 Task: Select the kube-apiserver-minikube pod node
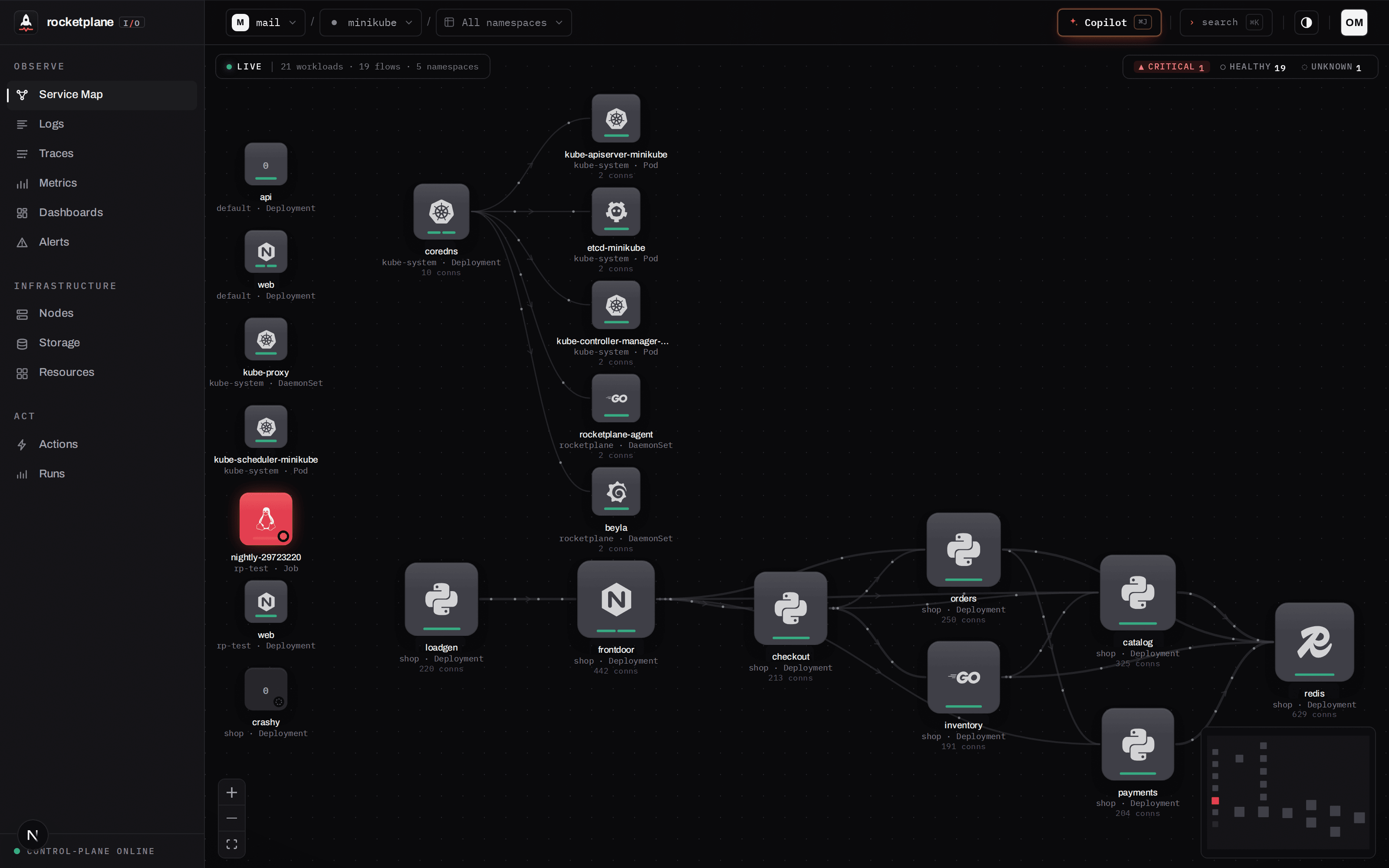click(616, 118)
